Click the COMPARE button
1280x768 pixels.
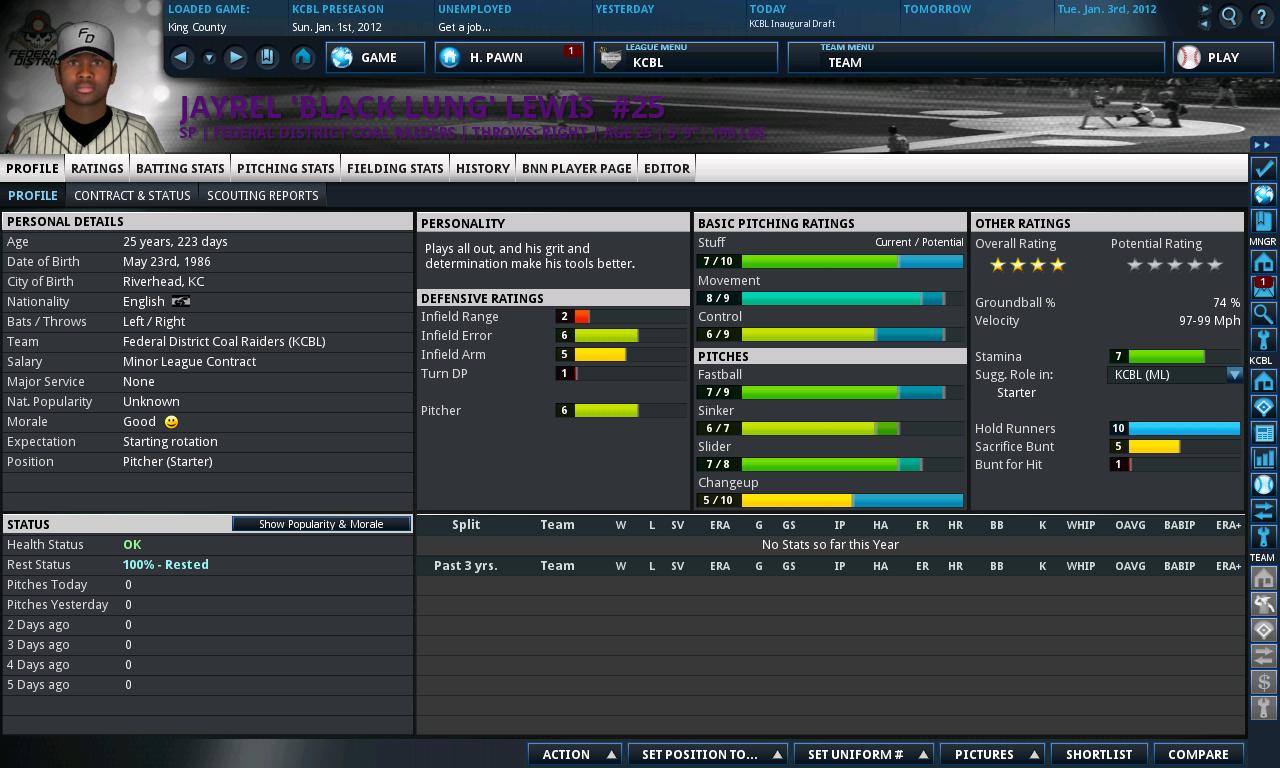(1198, 754)
